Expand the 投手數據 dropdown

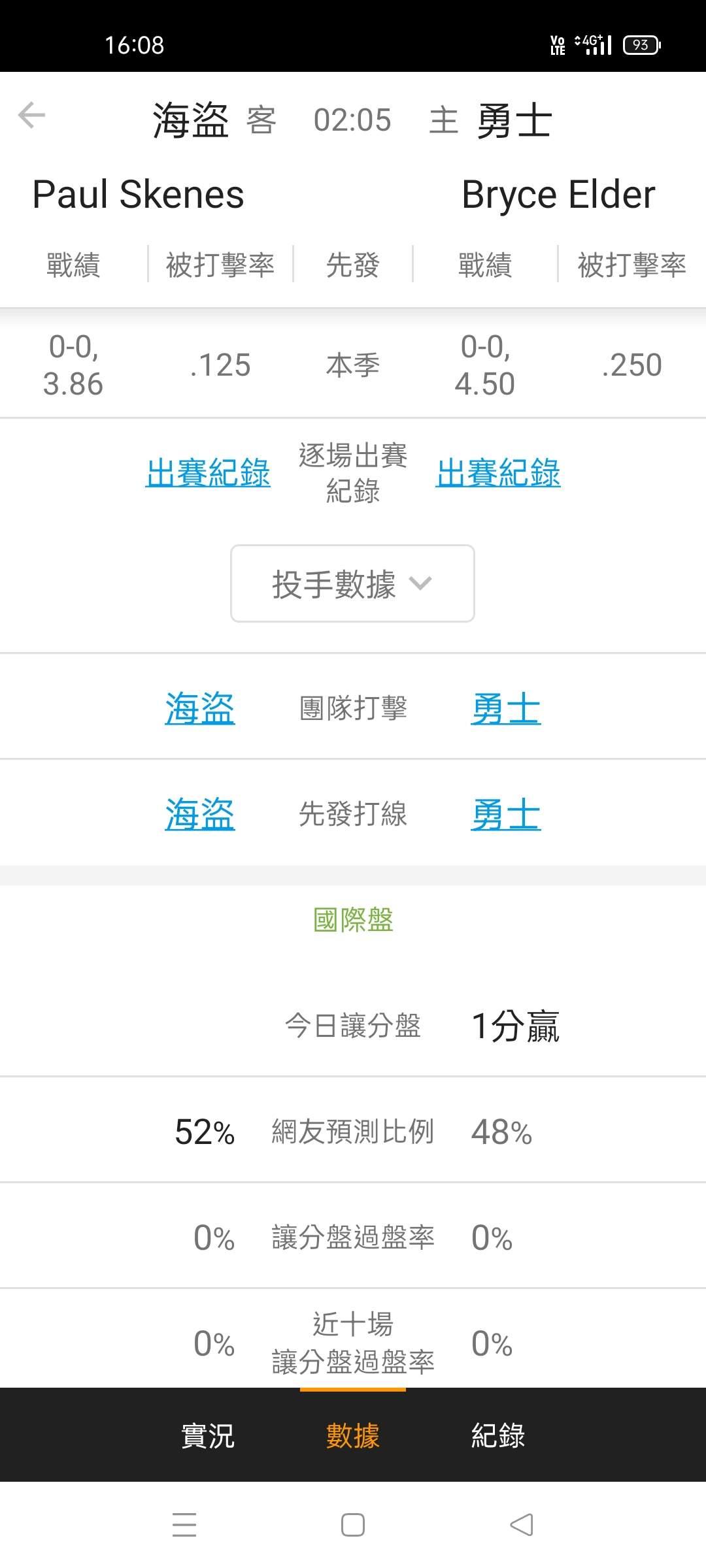pos(352,583)
